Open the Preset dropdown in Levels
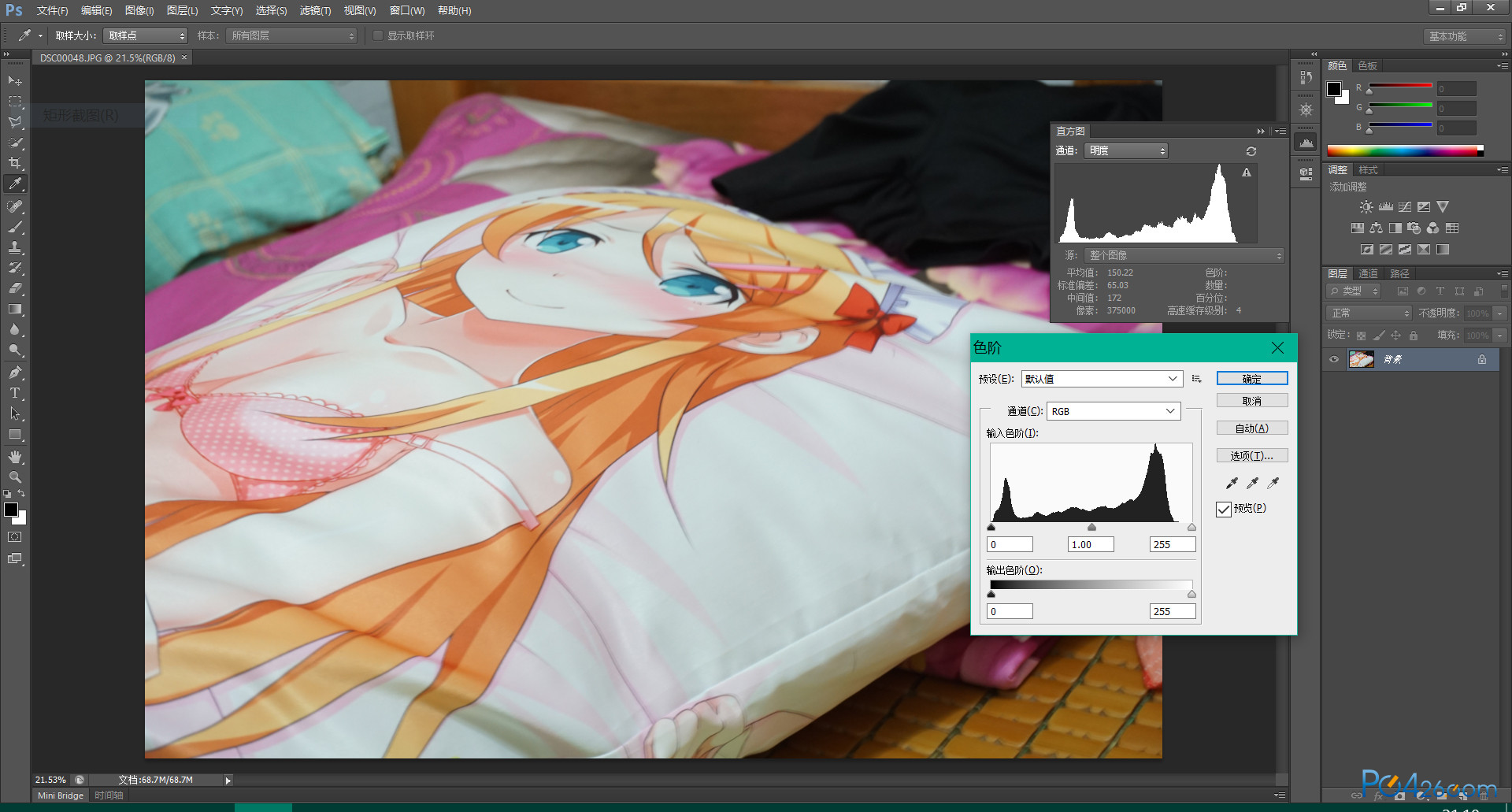Viewport: 1512px width, 812px height. point(1102,379)
